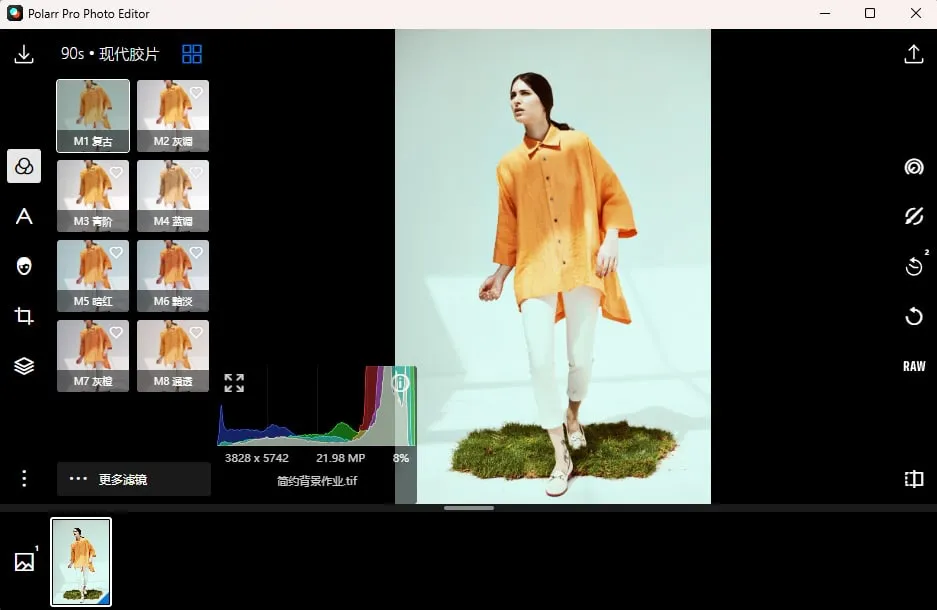
Task: Open the three-dot more options menu
Action: [x=24, y=479]
